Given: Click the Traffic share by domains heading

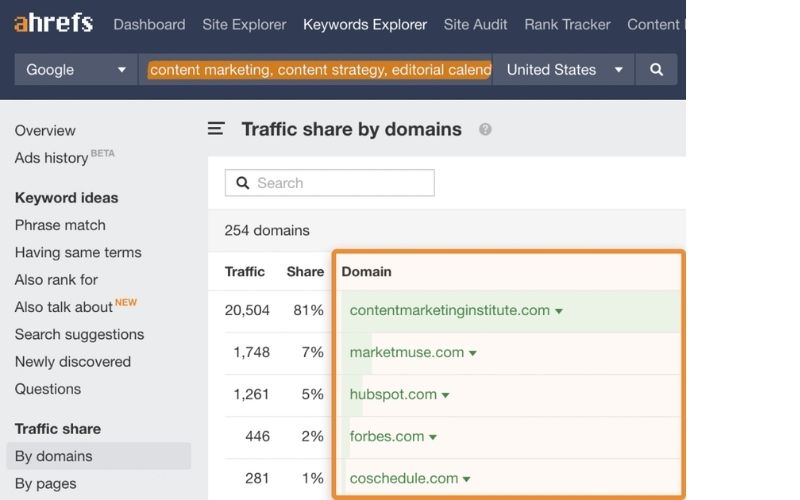Looking at the screenshot, I should 352,130.
